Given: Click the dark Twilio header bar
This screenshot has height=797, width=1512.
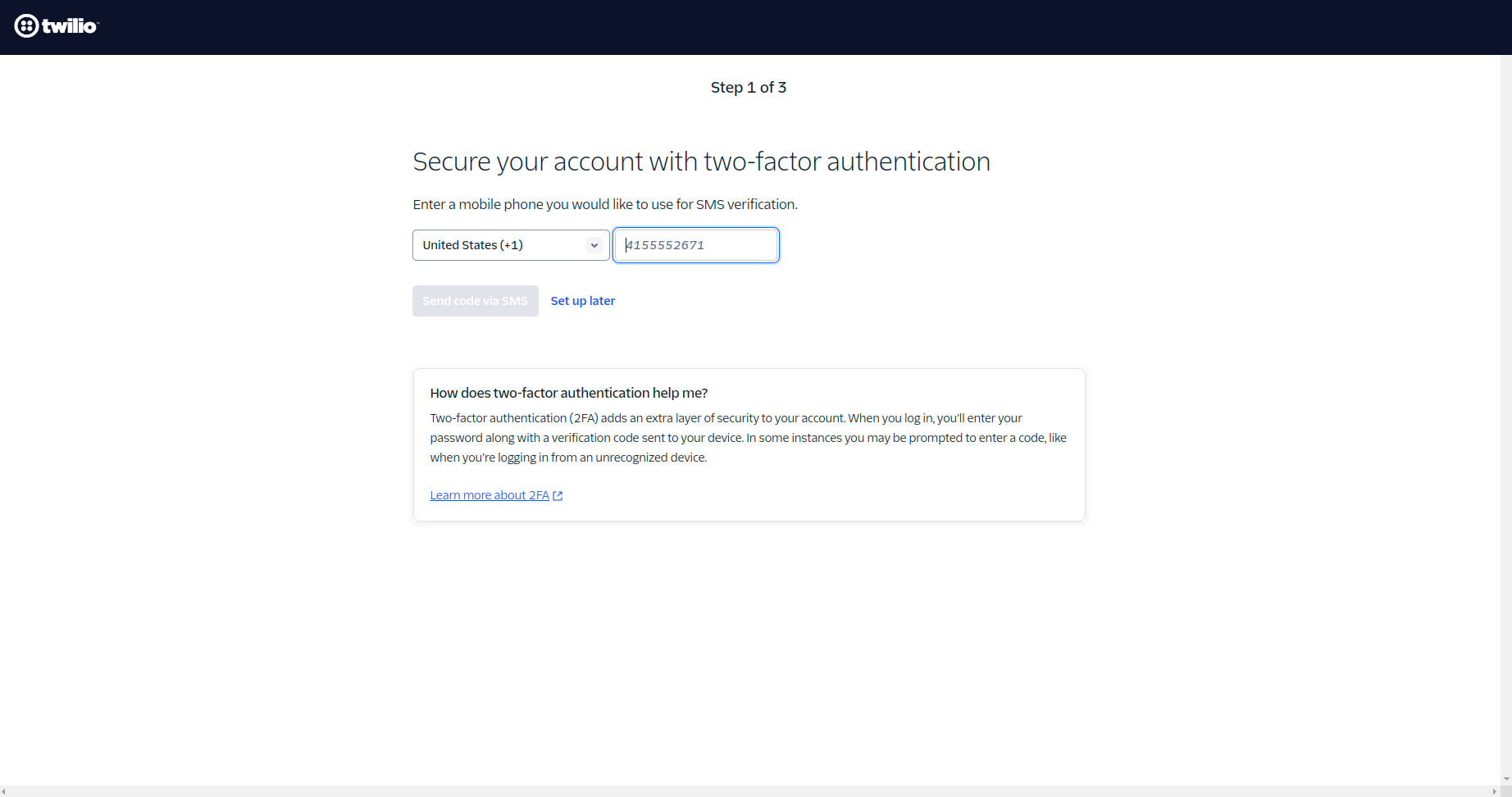Looking at the screenshot, I should [x=738, y=27].
